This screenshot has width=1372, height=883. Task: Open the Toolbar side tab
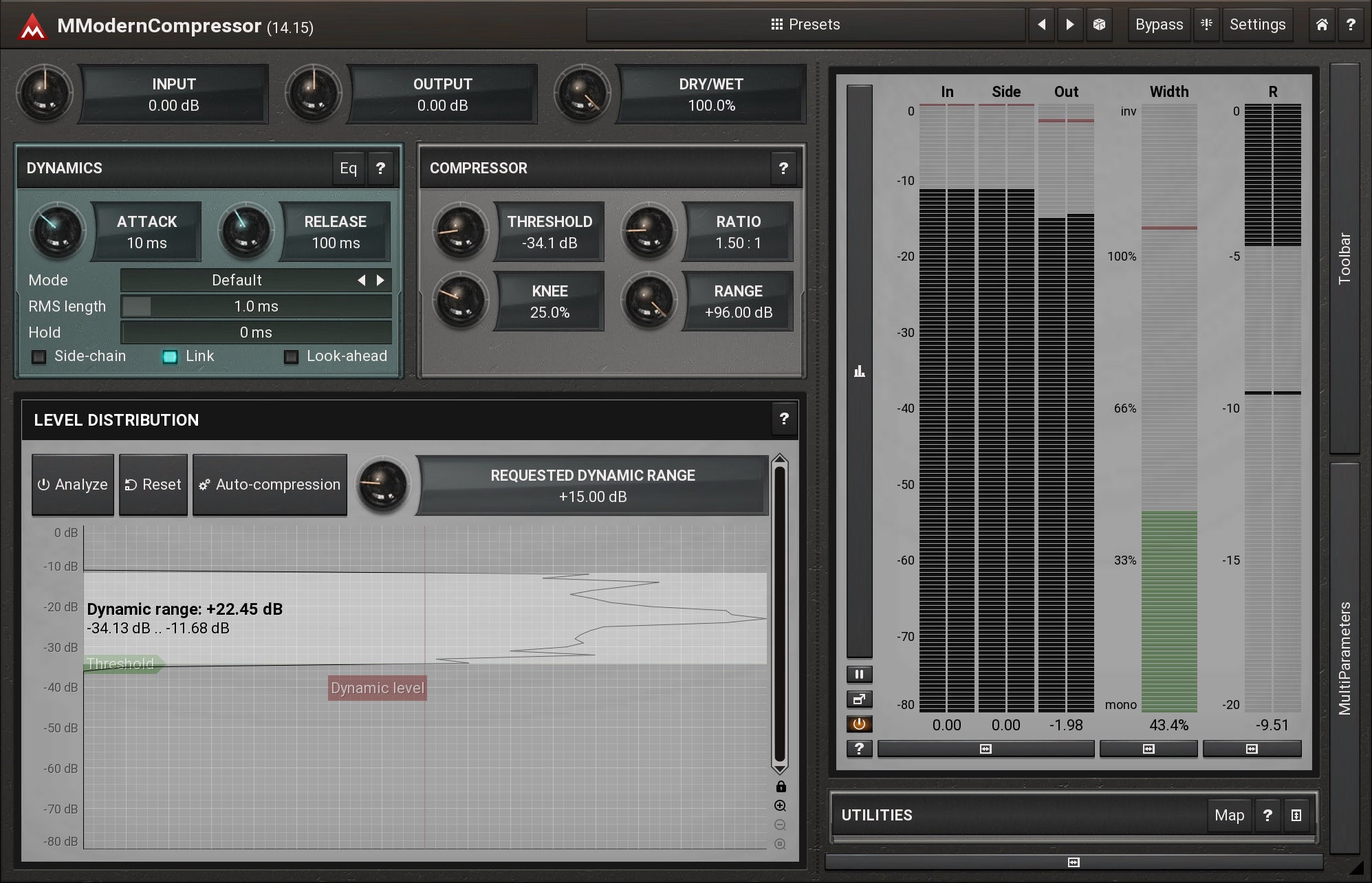pyautogui.click(x=1344, y=258)
